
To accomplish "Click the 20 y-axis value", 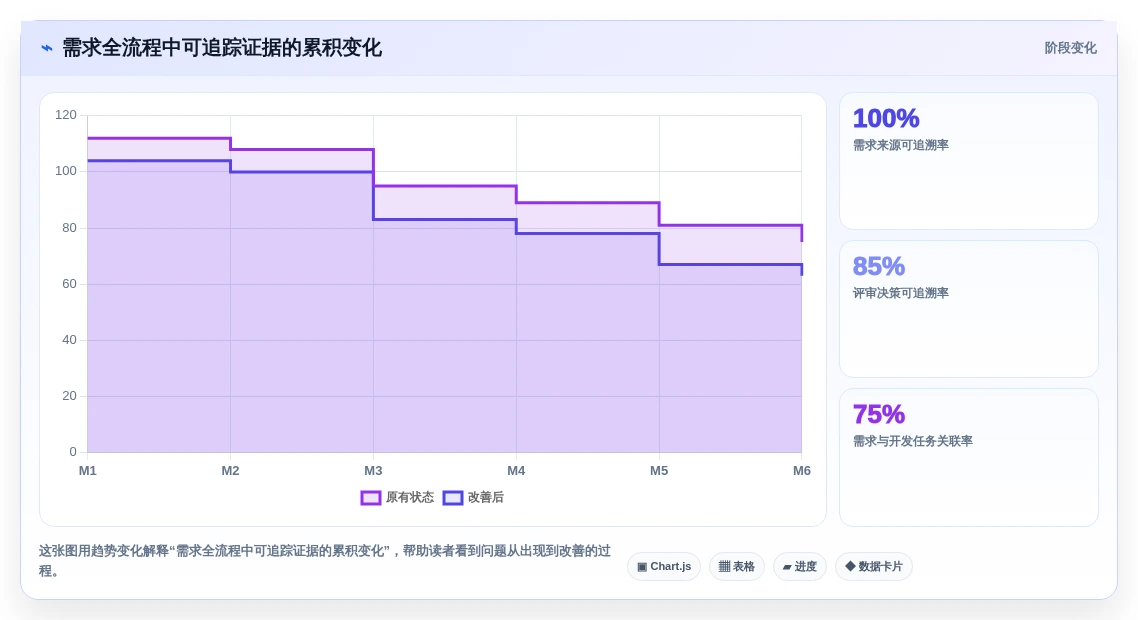I will click(x=69, y=396).
